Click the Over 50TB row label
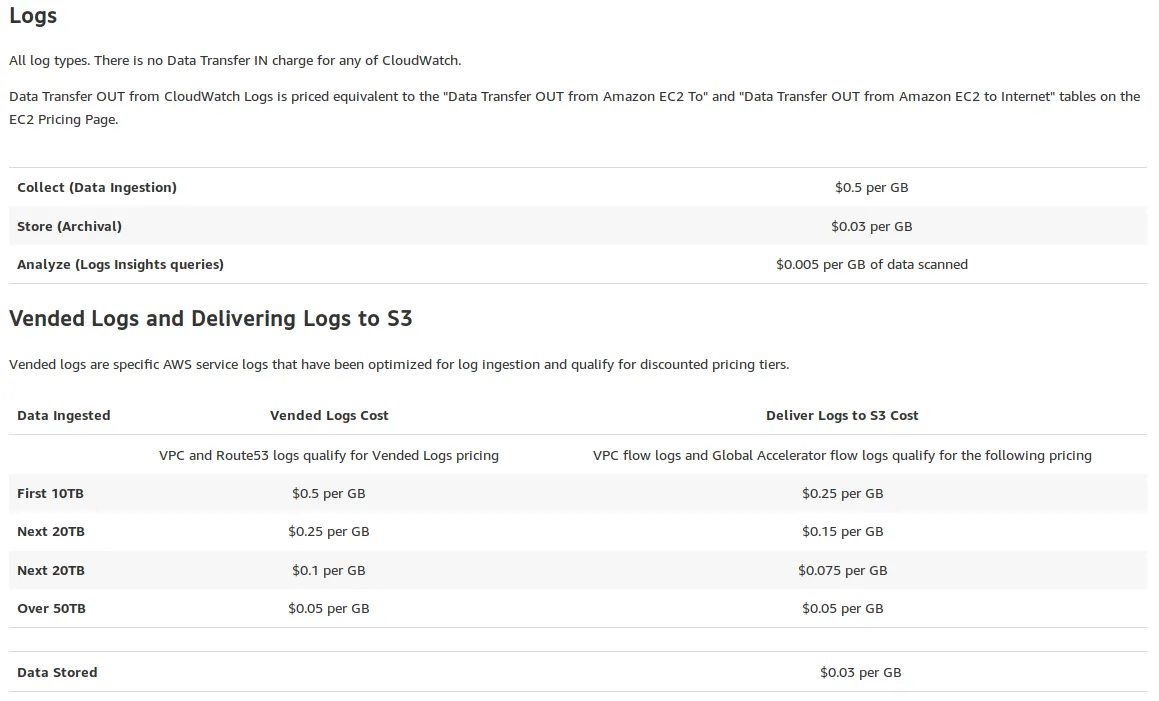 (x=51, y=608)
